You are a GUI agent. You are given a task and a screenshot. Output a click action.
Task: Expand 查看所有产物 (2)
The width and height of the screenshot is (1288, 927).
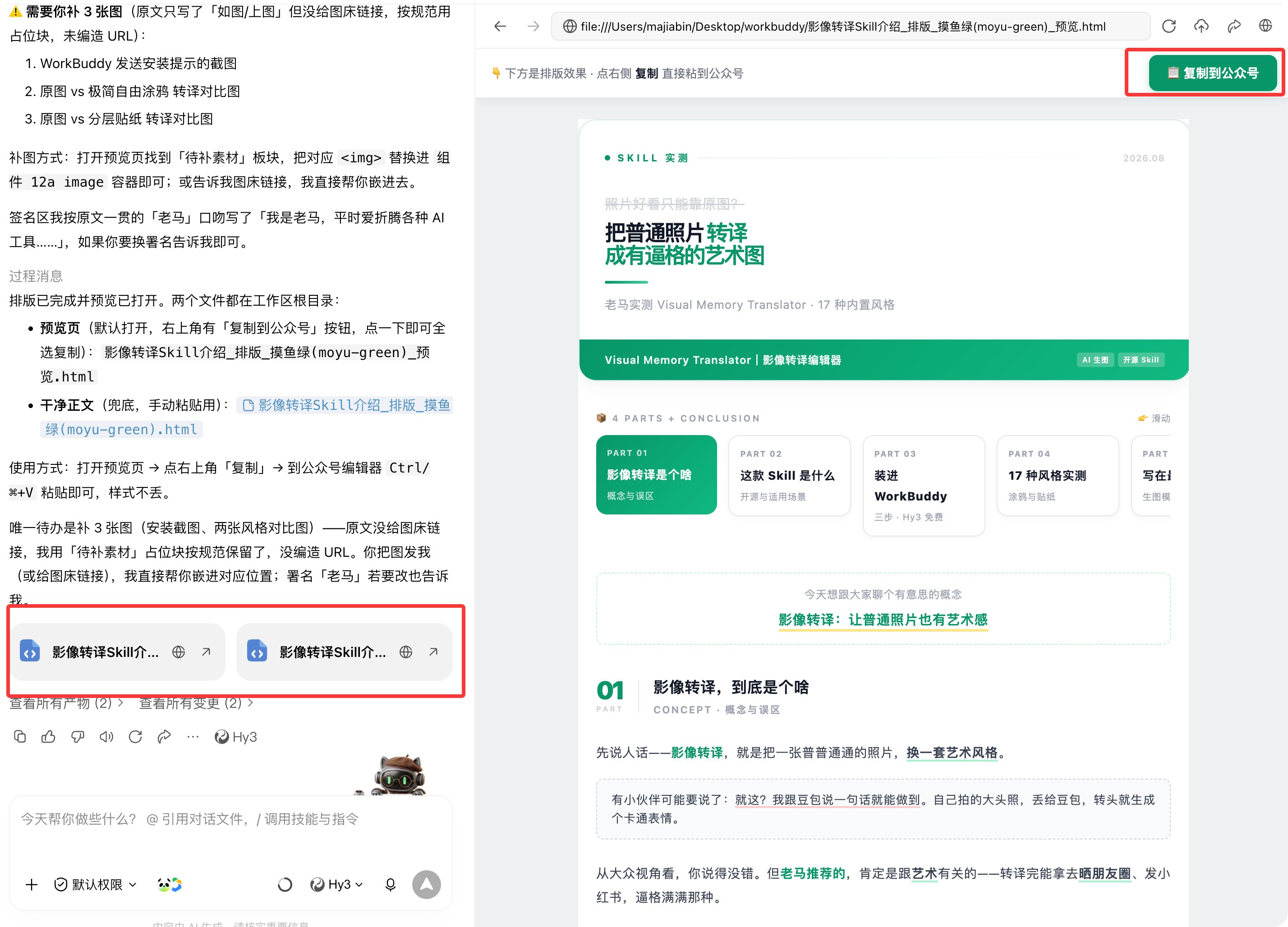66,703
